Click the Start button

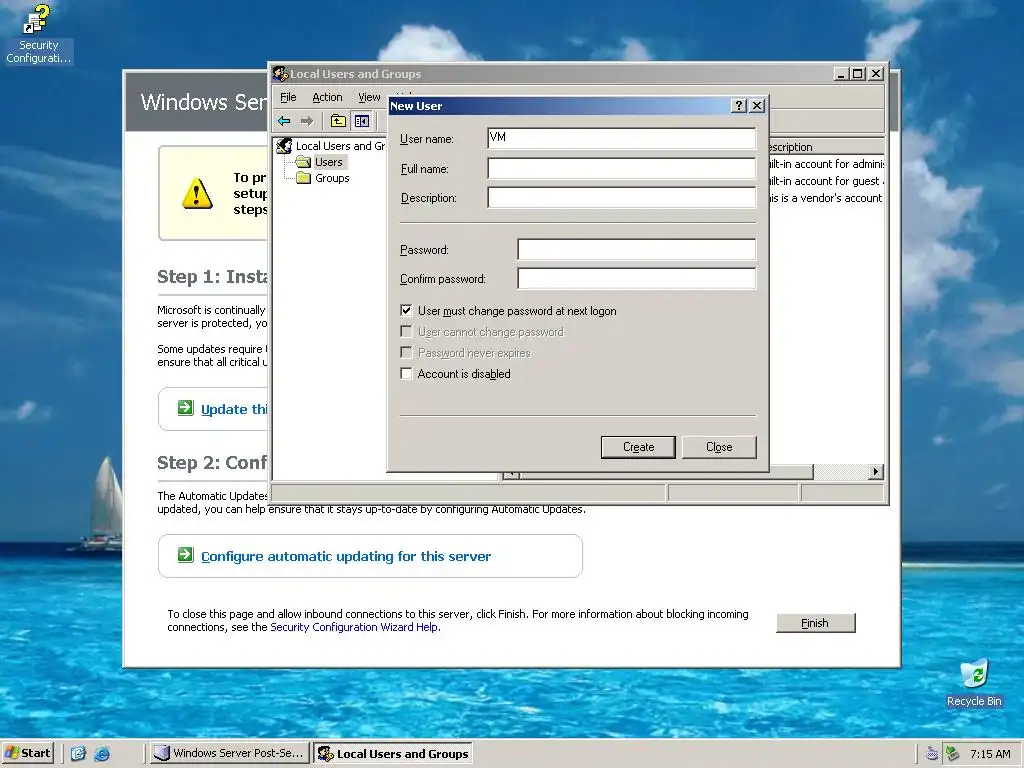(x=27, y=753)
